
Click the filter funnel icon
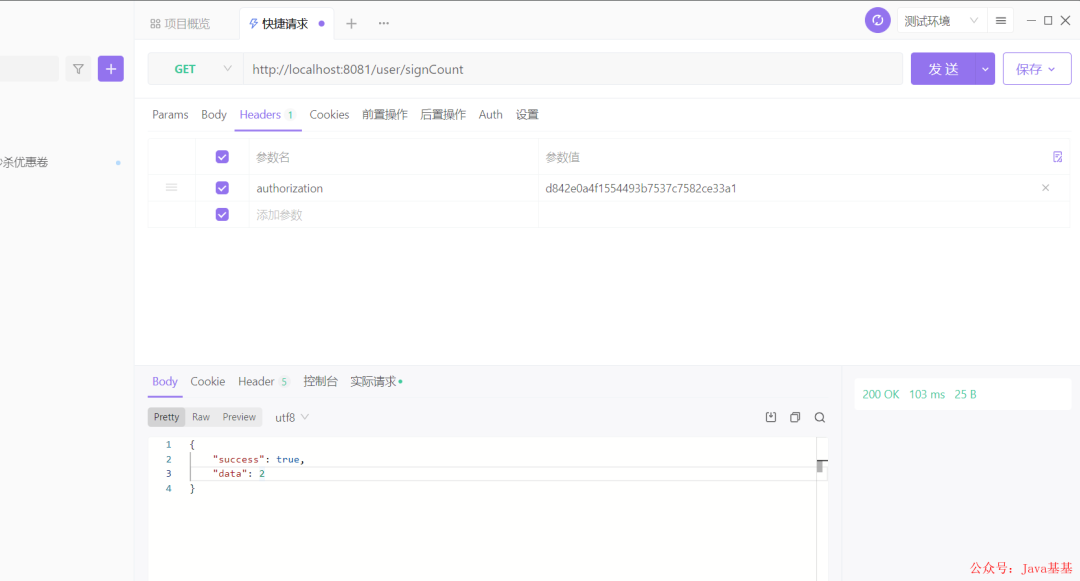[78, 69]
